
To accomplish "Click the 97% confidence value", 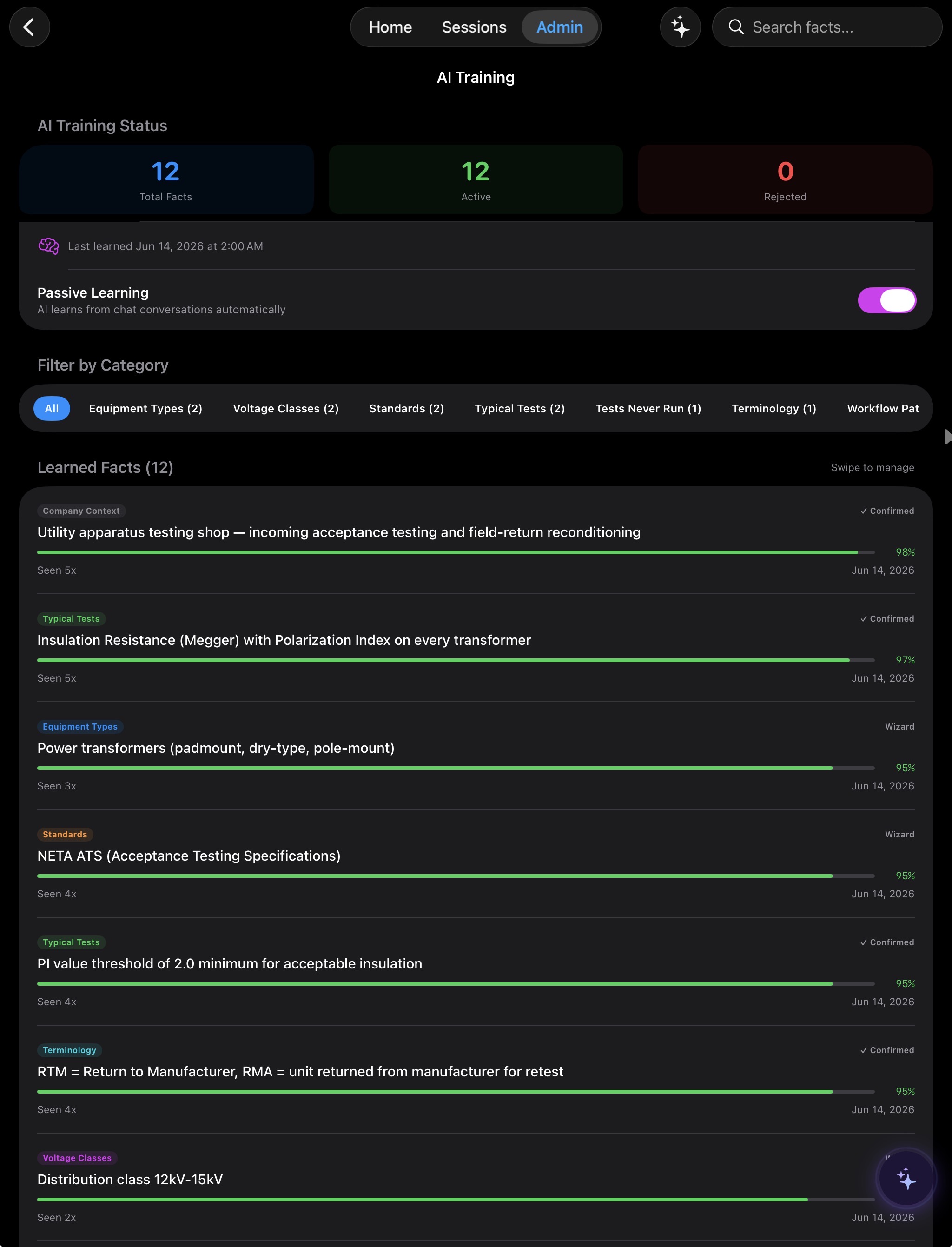I will point(905,660).
